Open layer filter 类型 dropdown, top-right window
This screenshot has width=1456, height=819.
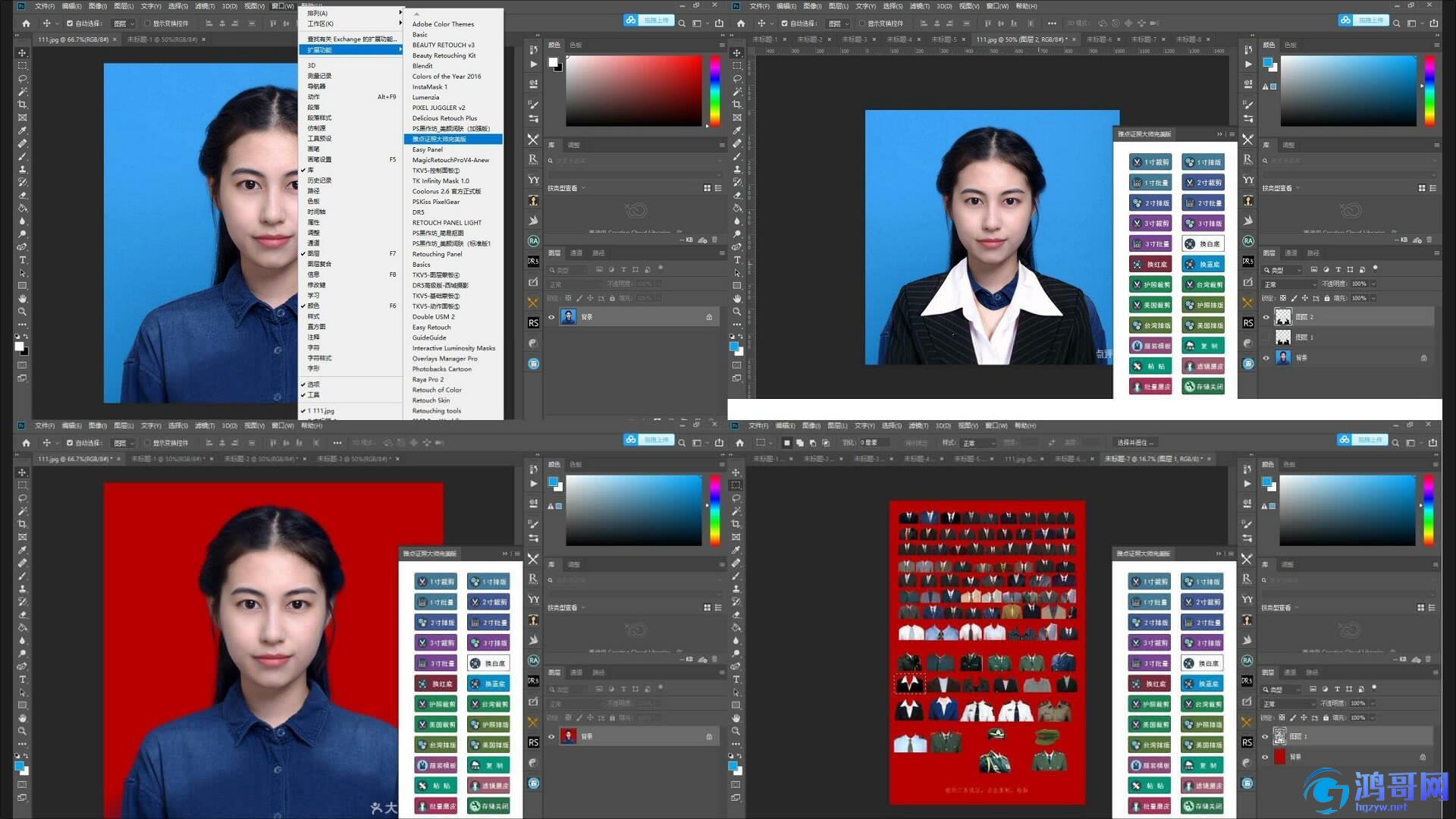point(1282,270)
